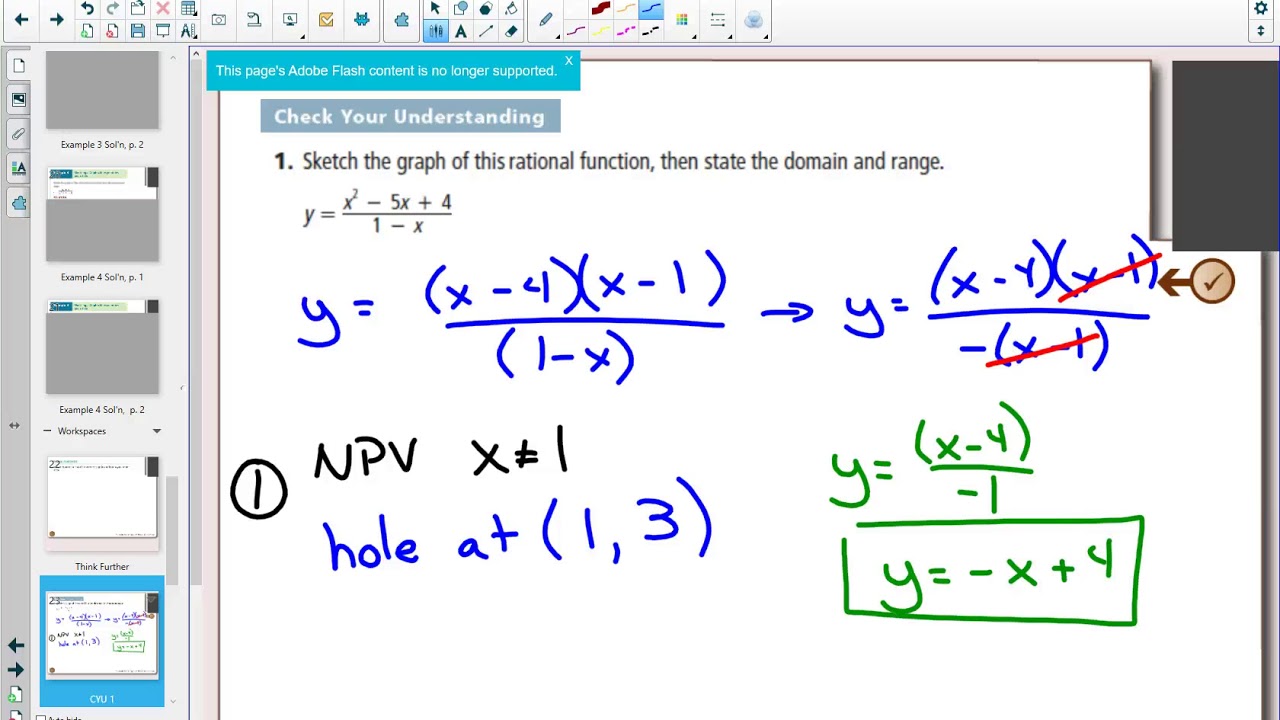The width and height of the screenshot is (1280, 720).
Task: Switch to the Attachments paperclip tab
Action: click(x=19, y=133)
